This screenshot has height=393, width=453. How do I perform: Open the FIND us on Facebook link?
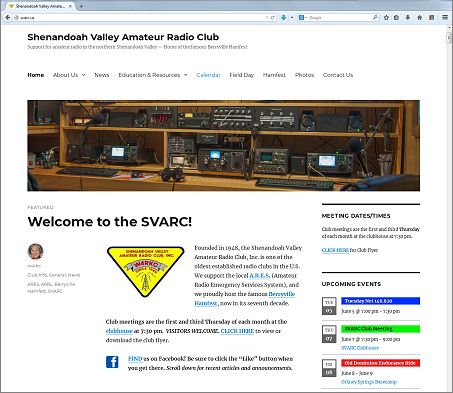[x=135, y=359]
